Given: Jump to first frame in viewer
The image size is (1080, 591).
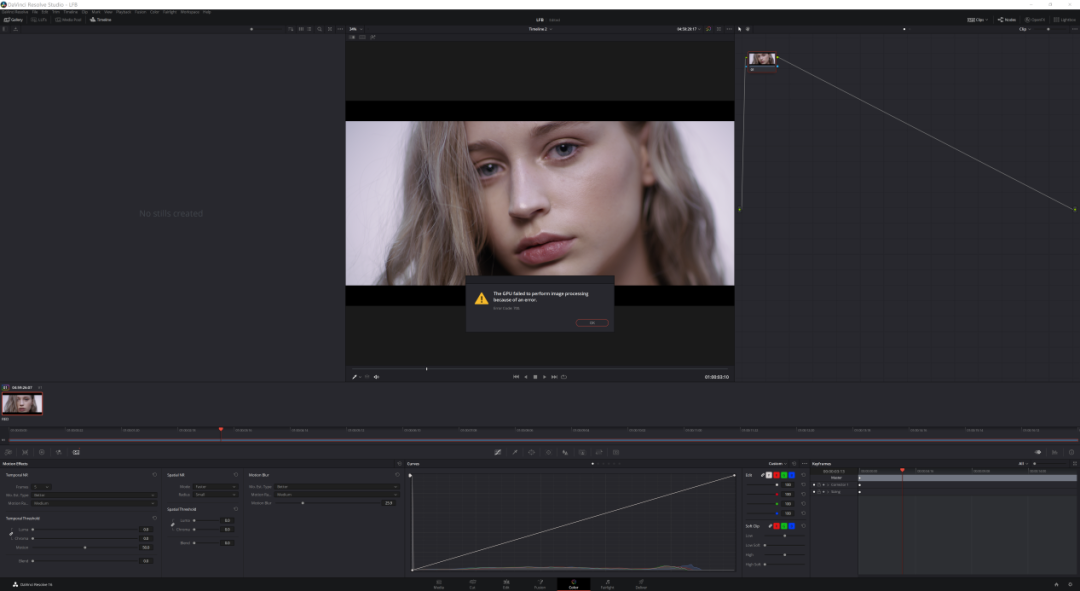Looking at the screenshot, I should [x=515, y=377].
